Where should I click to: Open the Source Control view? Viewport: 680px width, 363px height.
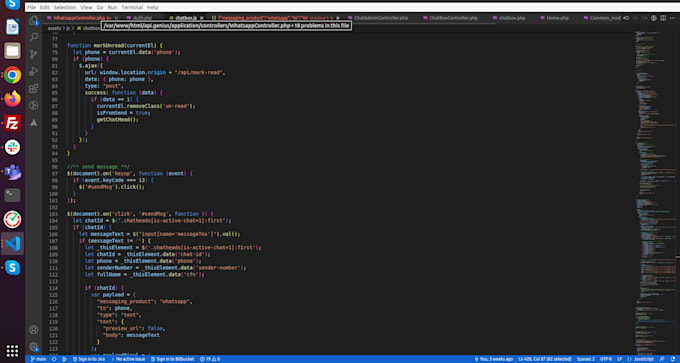click(x=33, y=54)
